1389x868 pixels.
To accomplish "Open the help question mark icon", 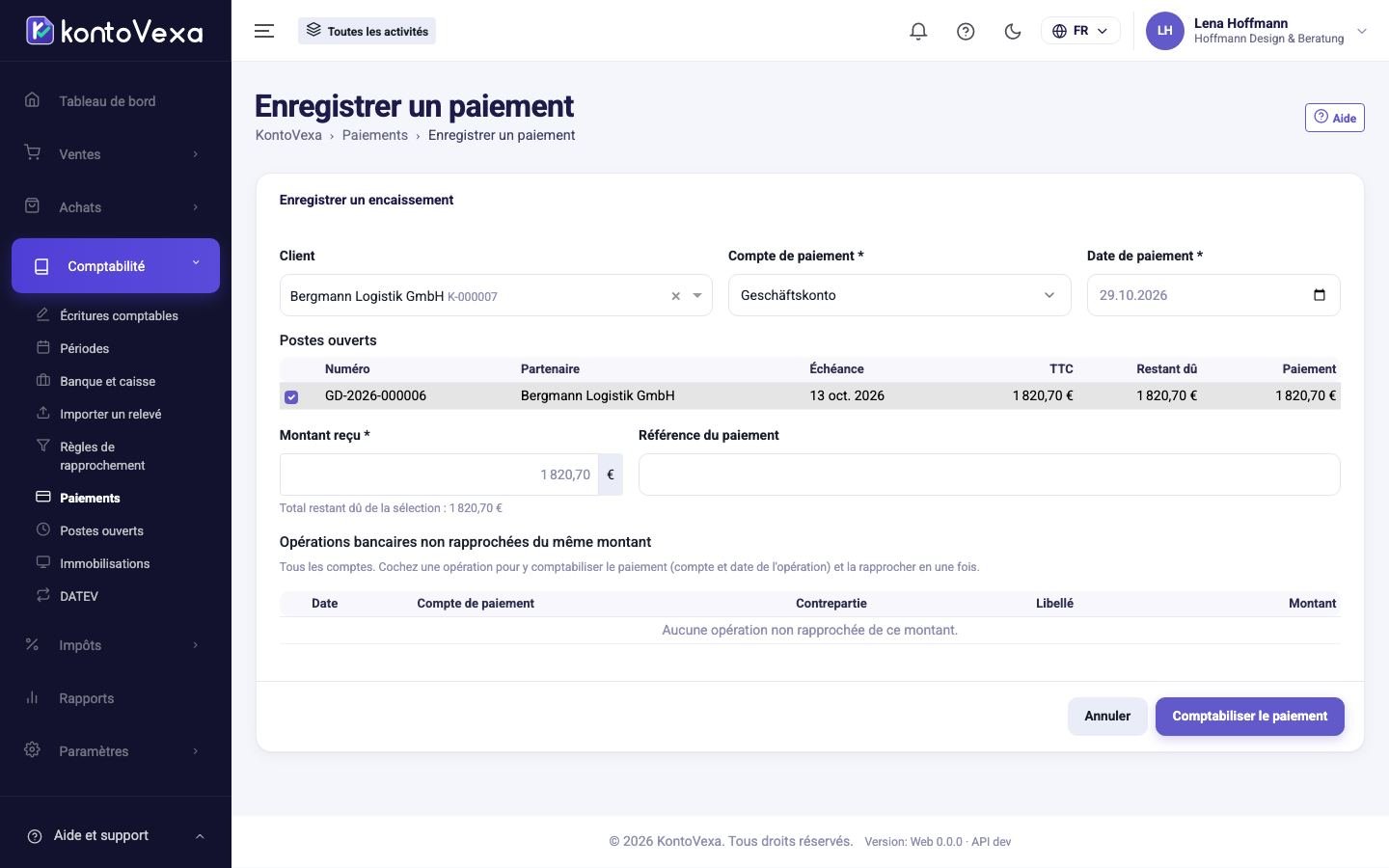I will [966, 31].
